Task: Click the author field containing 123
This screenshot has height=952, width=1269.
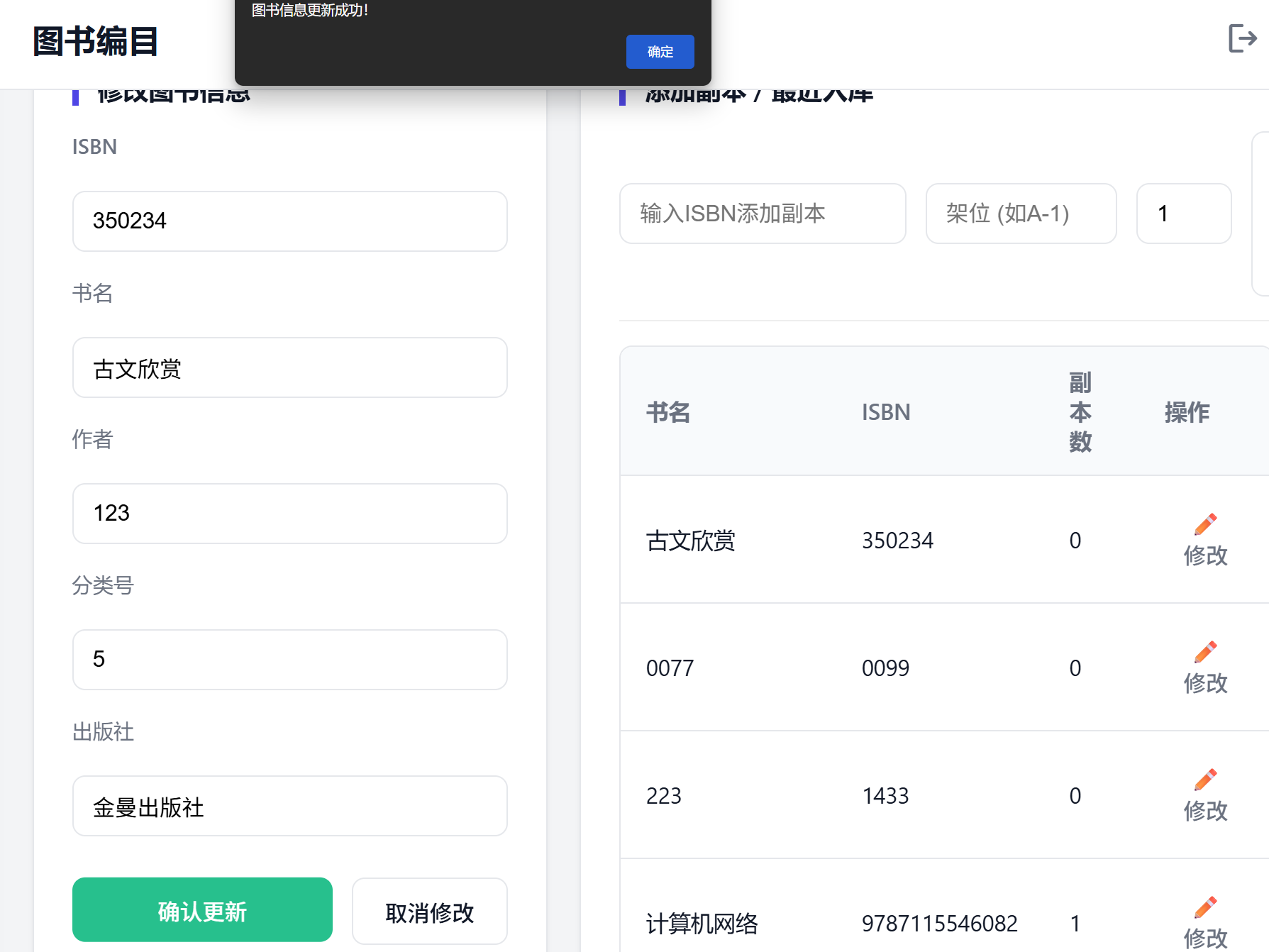Action: 289,514
